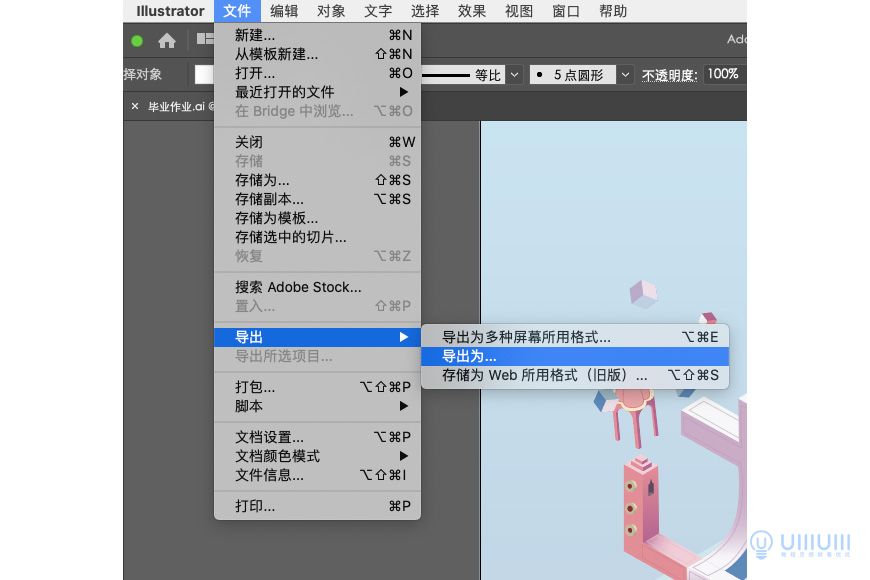Open the 窗口 menu
Image resolution: width=870 pixels, height=580 pixels.
(564, 11)
